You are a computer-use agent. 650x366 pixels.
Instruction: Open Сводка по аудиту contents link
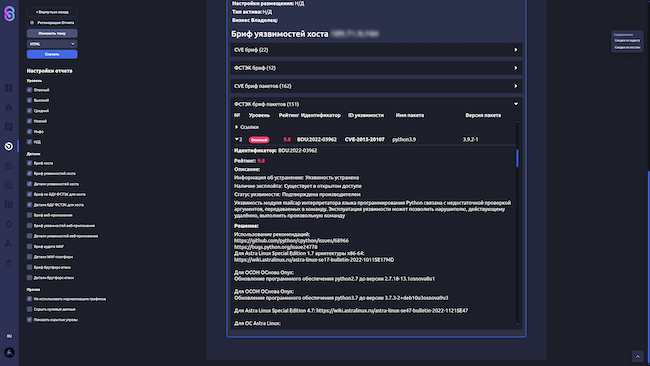pos(627,41)
